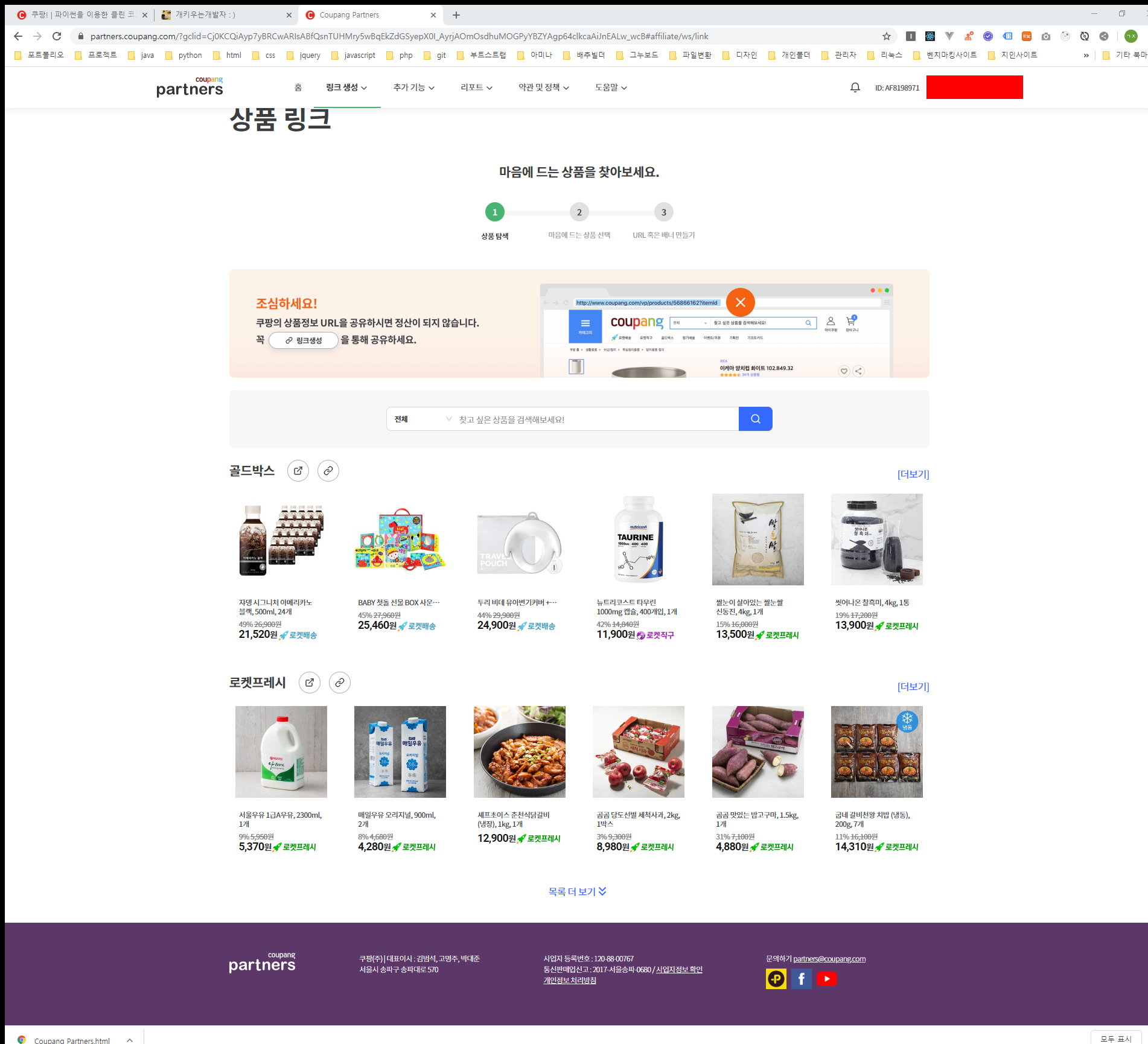Open the 리눅스 bookmark folder
Screen dimensions: 1148x1044
[884, 55]
